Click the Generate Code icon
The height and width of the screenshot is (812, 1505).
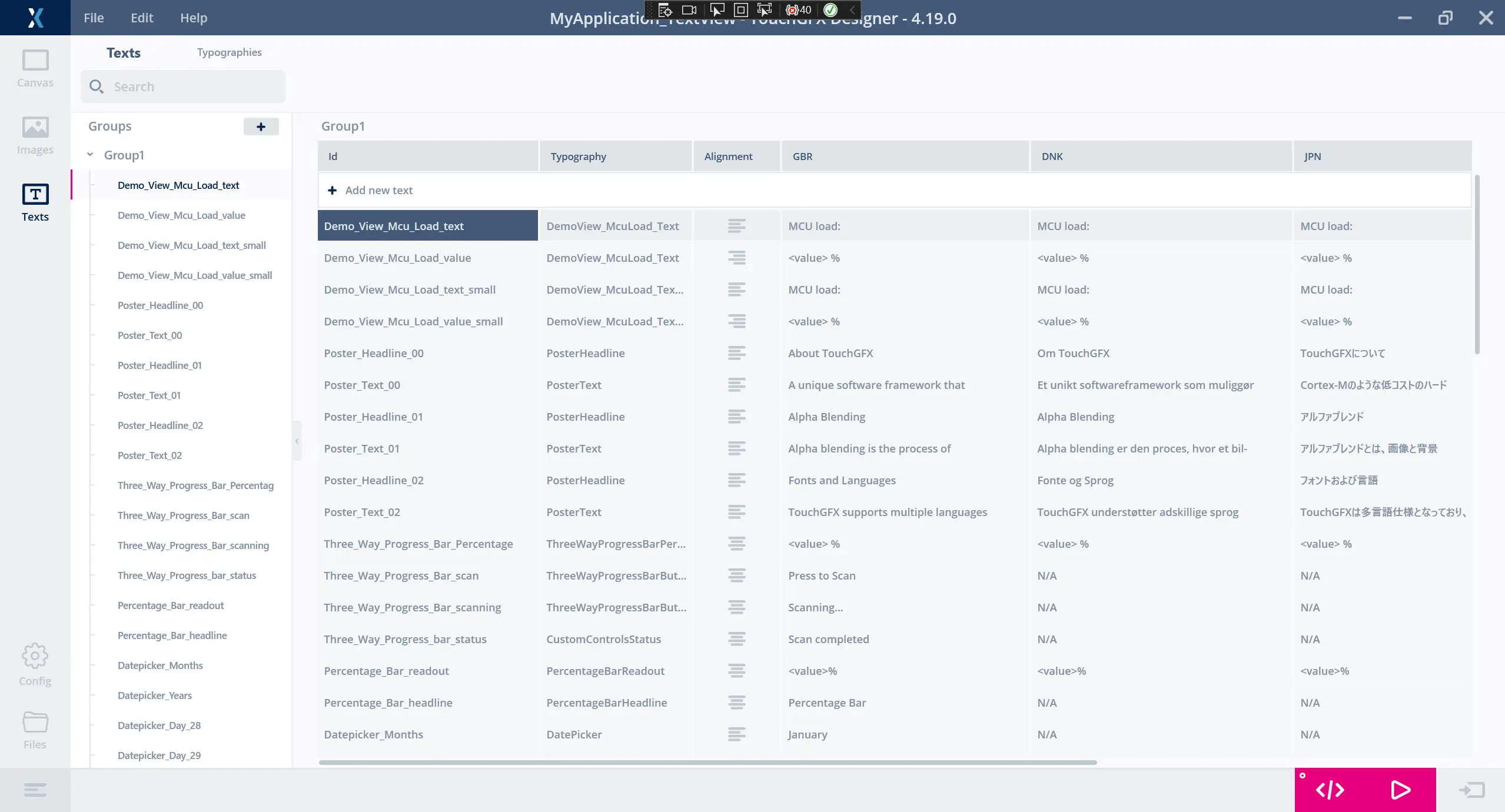[x=1330, y=790]
